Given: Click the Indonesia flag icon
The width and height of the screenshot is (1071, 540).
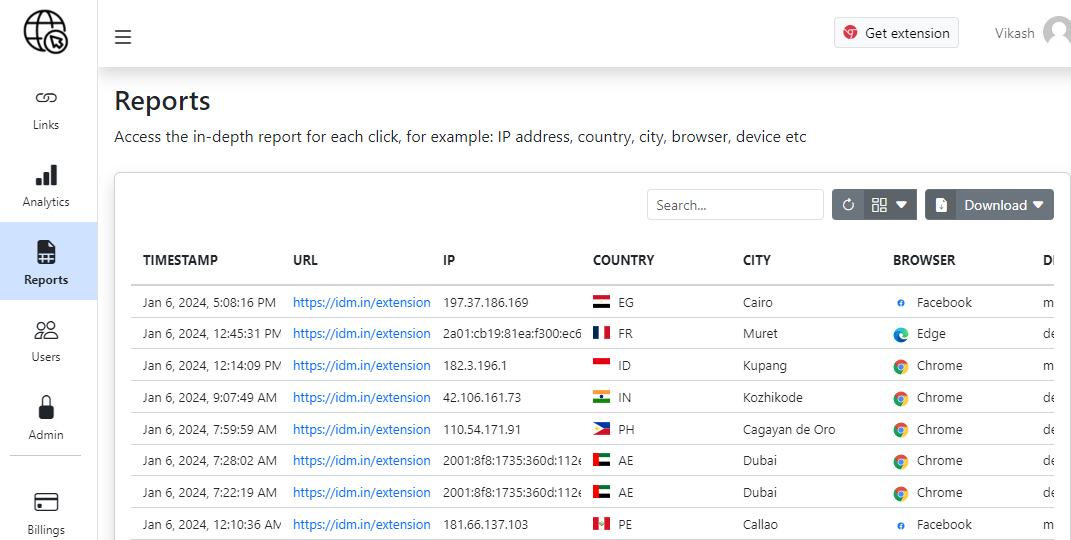Looking at the screenshot, I should 601,363.
